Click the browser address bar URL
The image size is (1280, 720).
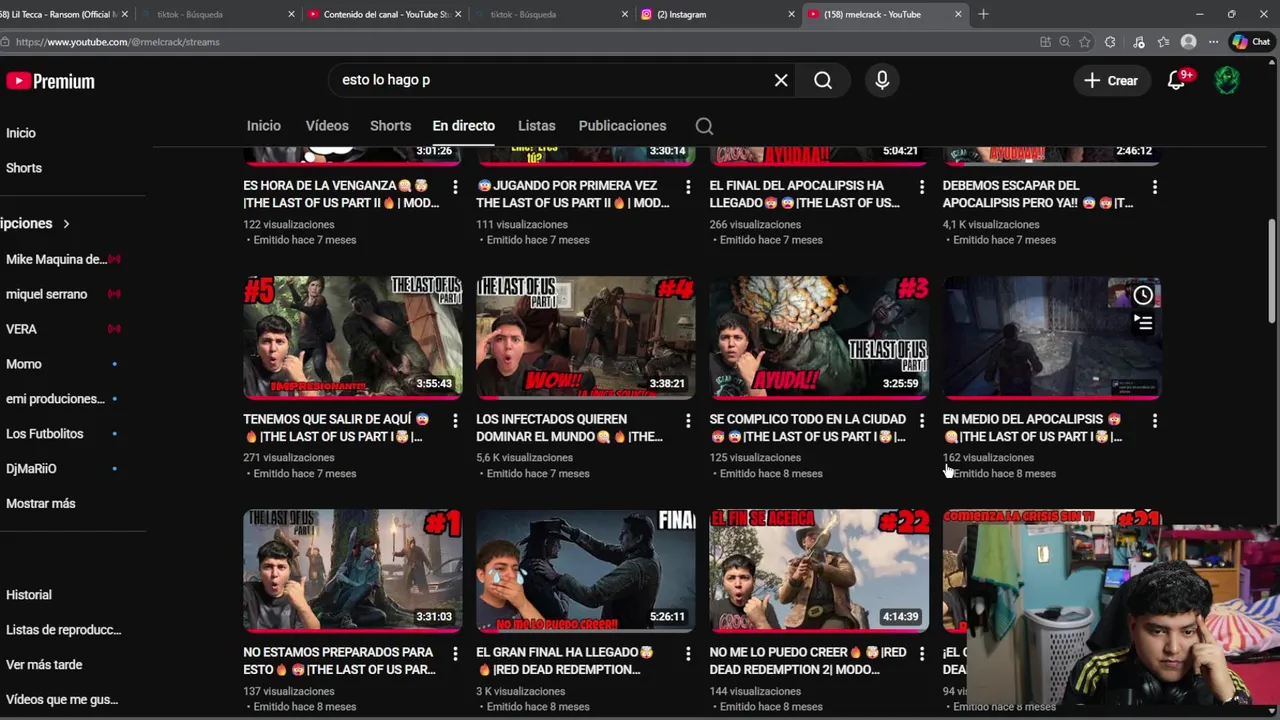[118, 42]
